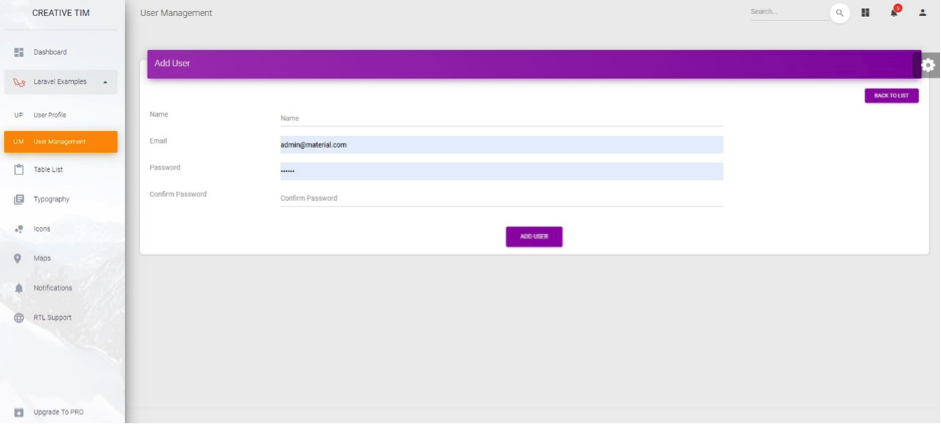Click the search magnifier button
The width and height of the screenshot is (941, 424).
tap(839, 13)
